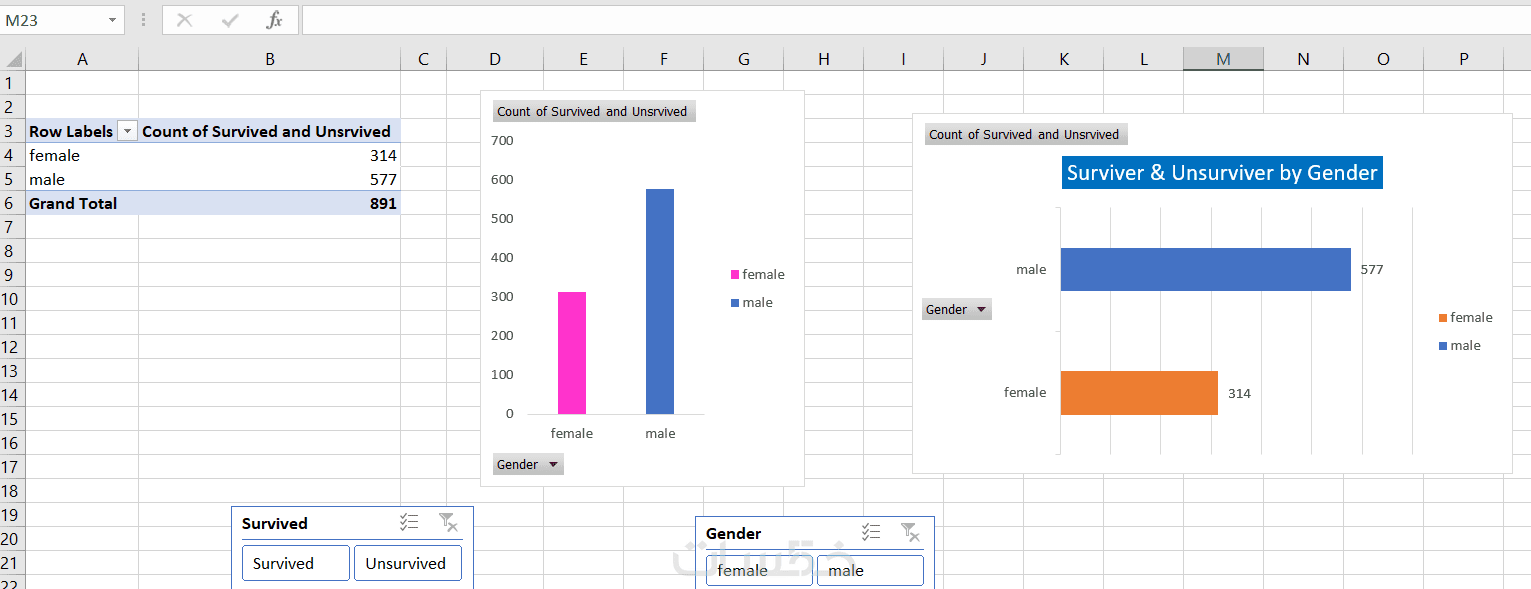Open the Row Labels filter dropdown
Screen dimensions: 1531x589
(x=127, y=132)
